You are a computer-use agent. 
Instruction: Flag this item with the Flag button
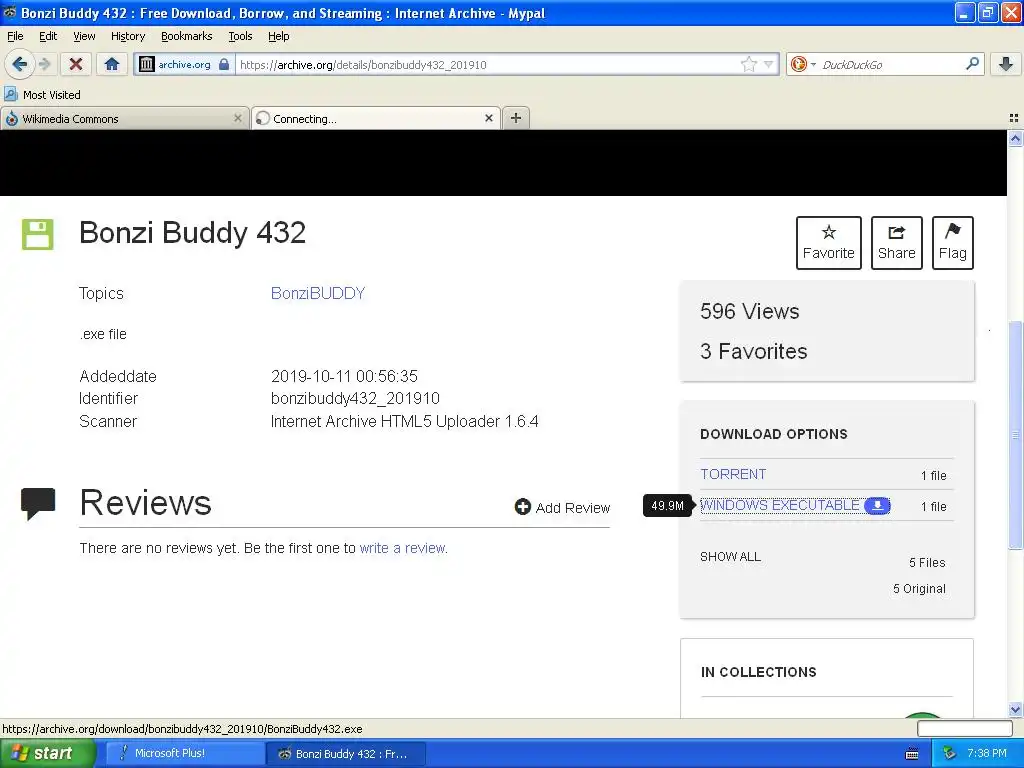pyautogui.click(x=953, y=242)
